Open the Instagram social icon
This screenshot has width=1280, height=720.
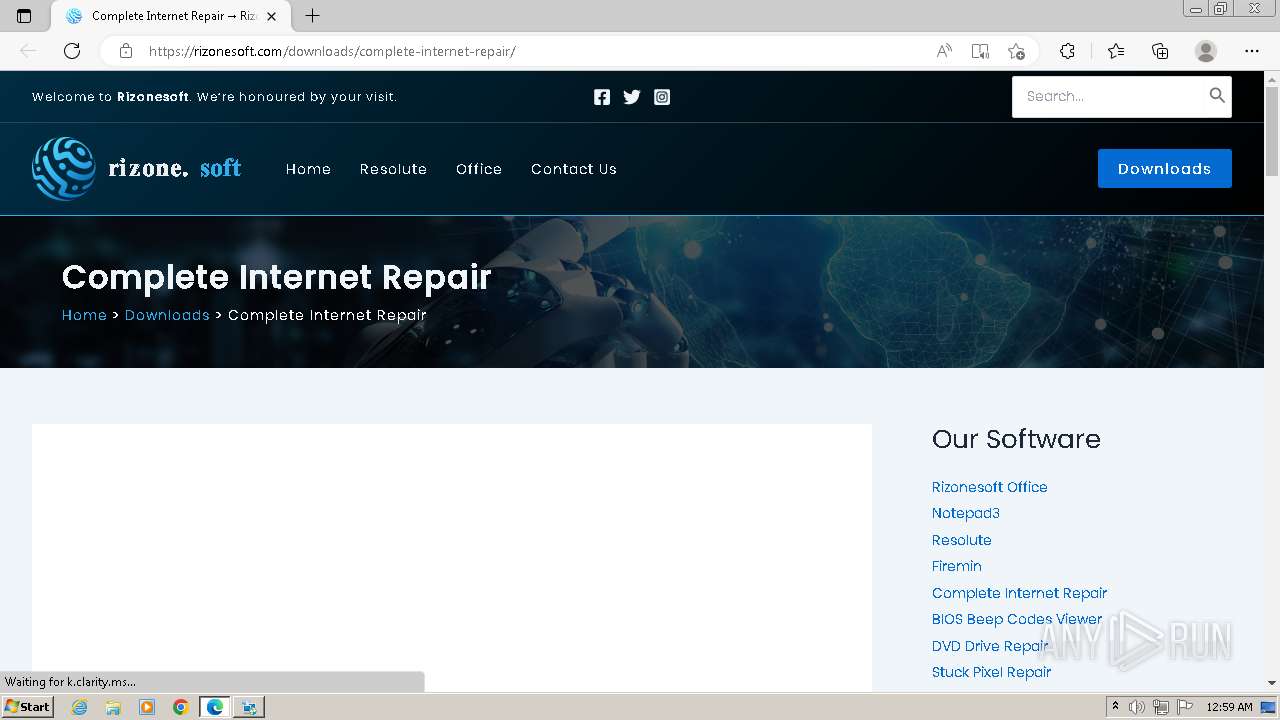(662, 97)
